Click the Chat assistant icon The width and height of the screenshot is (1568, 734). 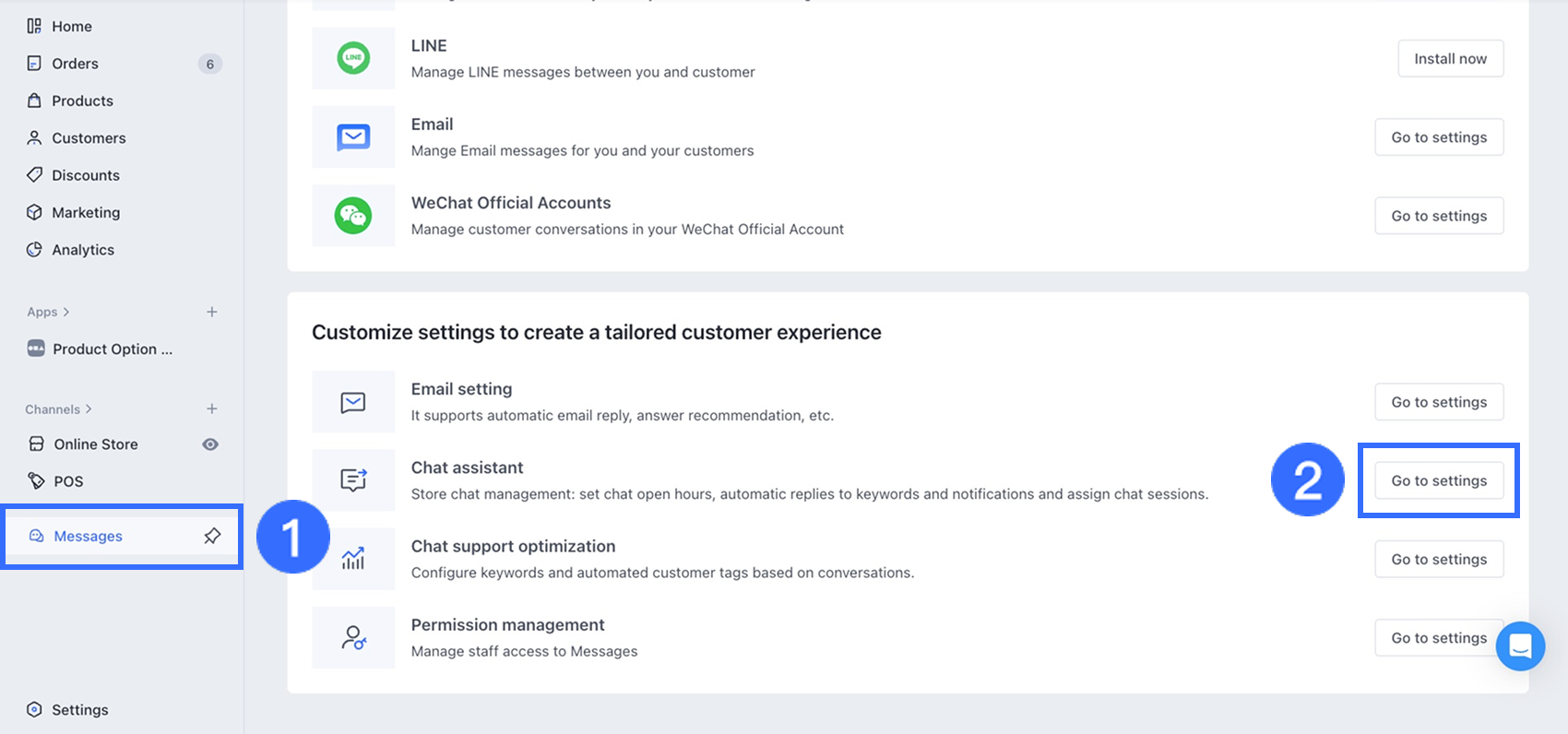[x=353, y=480]
